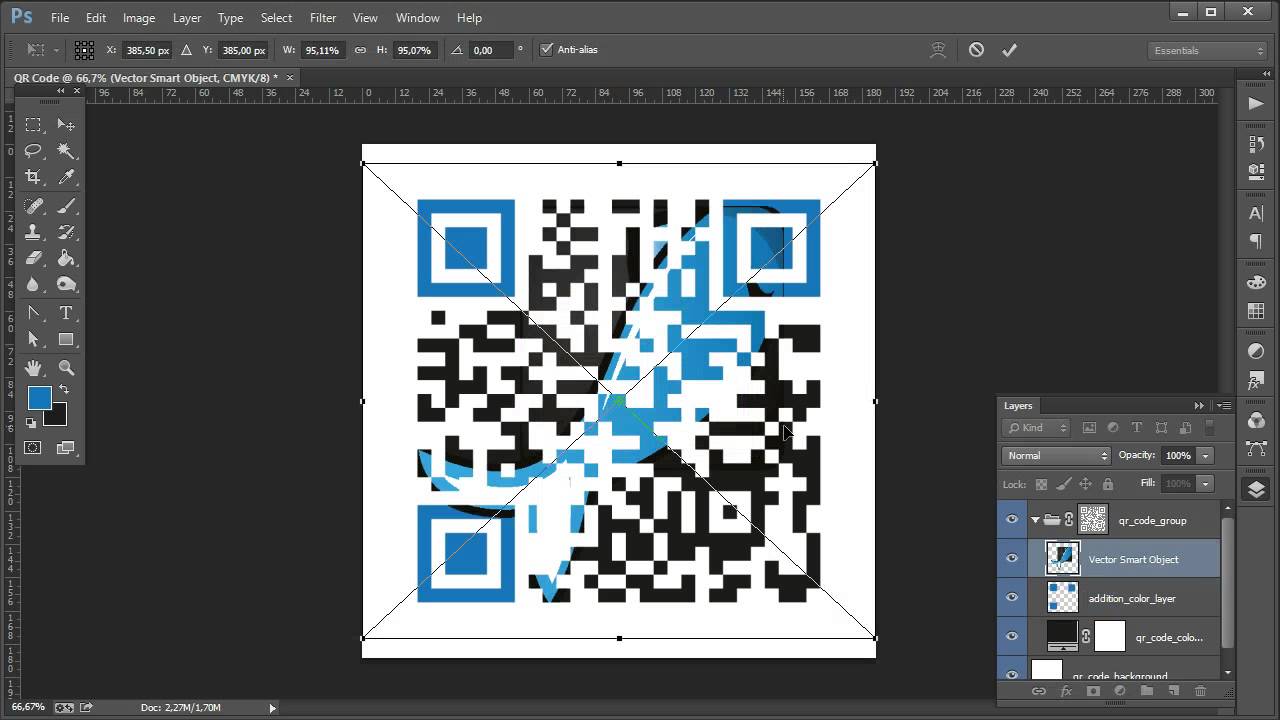Hide the qr_code_group layer
This screenshot has height=720, width=1280.
[x=1012, y=520]
